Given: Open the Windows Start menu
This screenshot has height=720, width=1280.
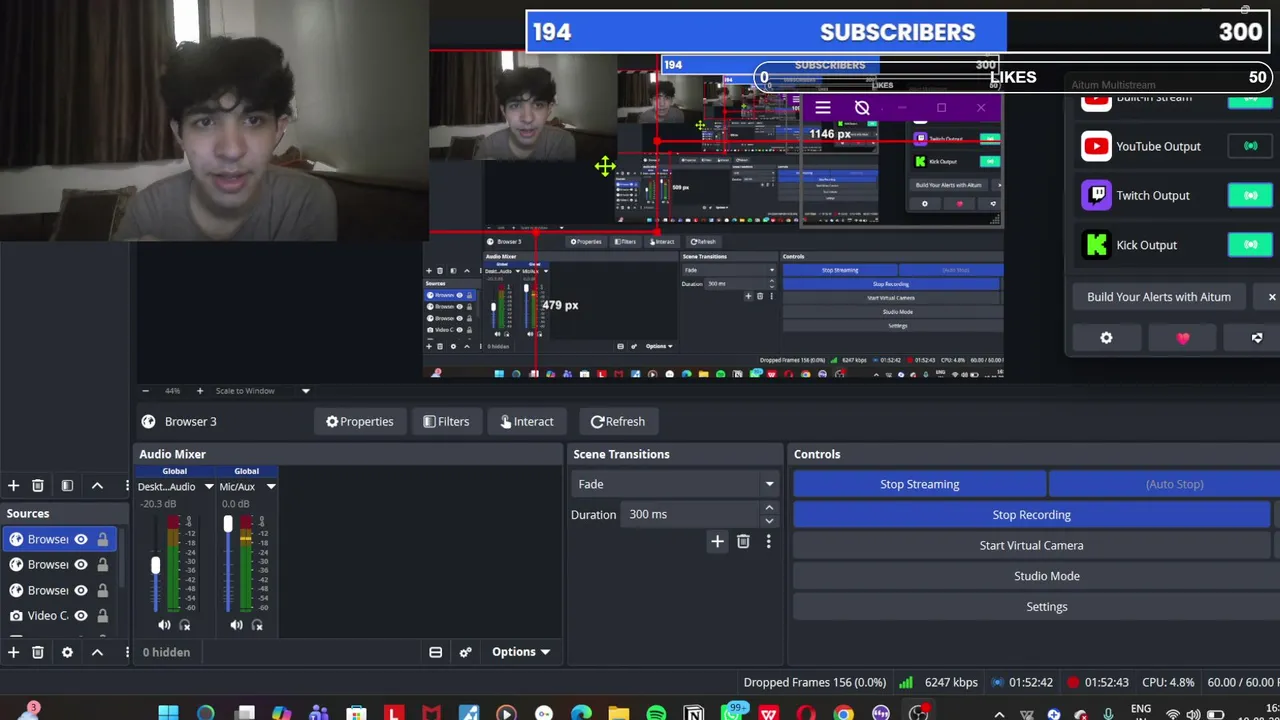Looking at the screenshot, I should [x=168, y=713].
